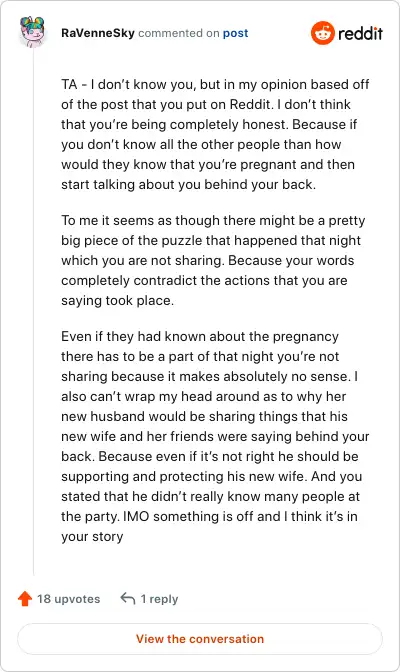Click the reddit wordmark text
This screenshot has width=400, height=672.
pos(360,33)
